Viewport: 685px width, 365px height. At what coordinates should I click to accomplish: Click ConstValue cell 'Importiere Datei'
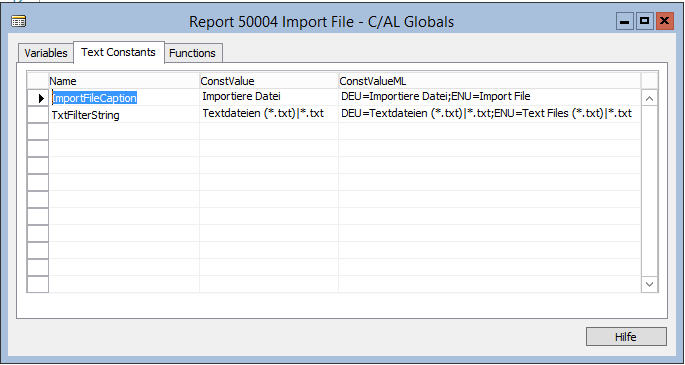click(x=269, y=97)
